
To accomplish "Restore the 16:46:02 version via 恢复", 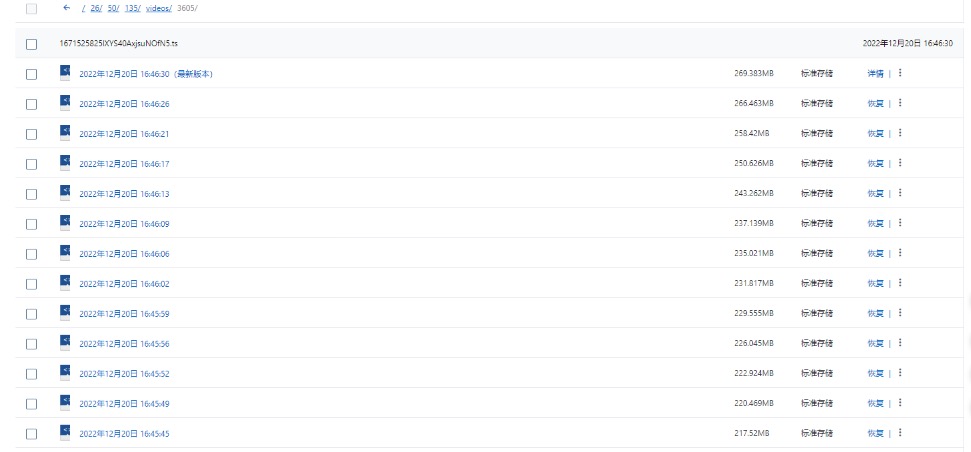I will point(875,284).
